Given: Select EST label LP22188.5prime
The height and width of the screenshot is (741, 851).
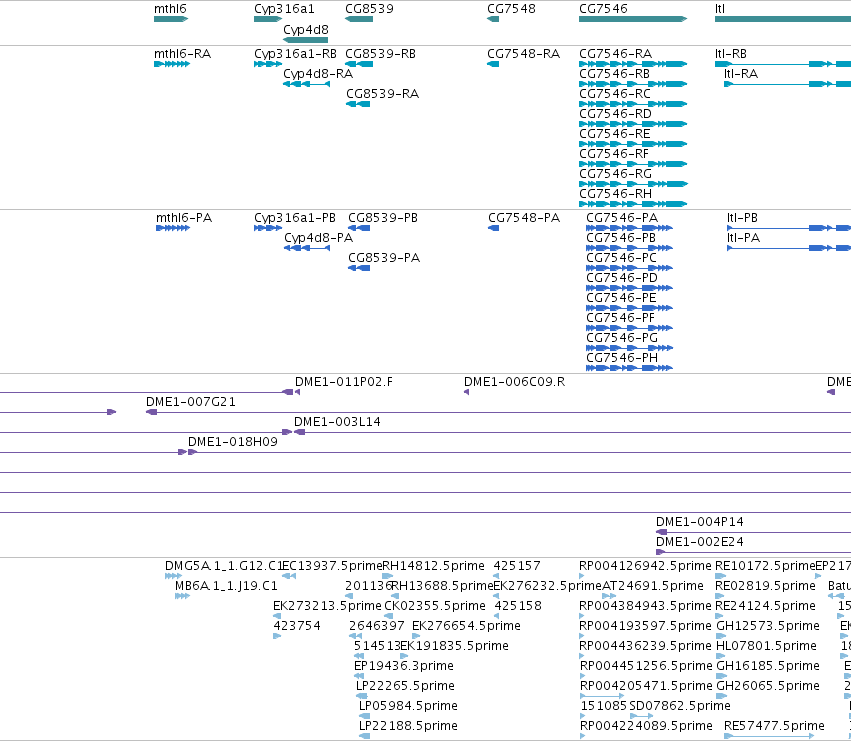Looking at the screenshot, I should (408, 726).
